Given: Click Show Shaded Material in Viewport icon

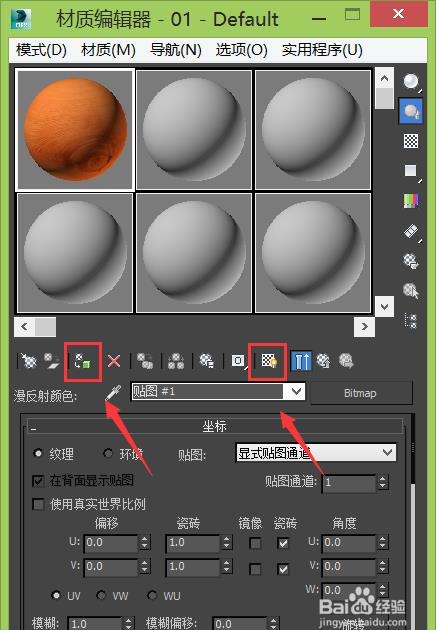Looking at the screenshot, I should tap(269, 361).
